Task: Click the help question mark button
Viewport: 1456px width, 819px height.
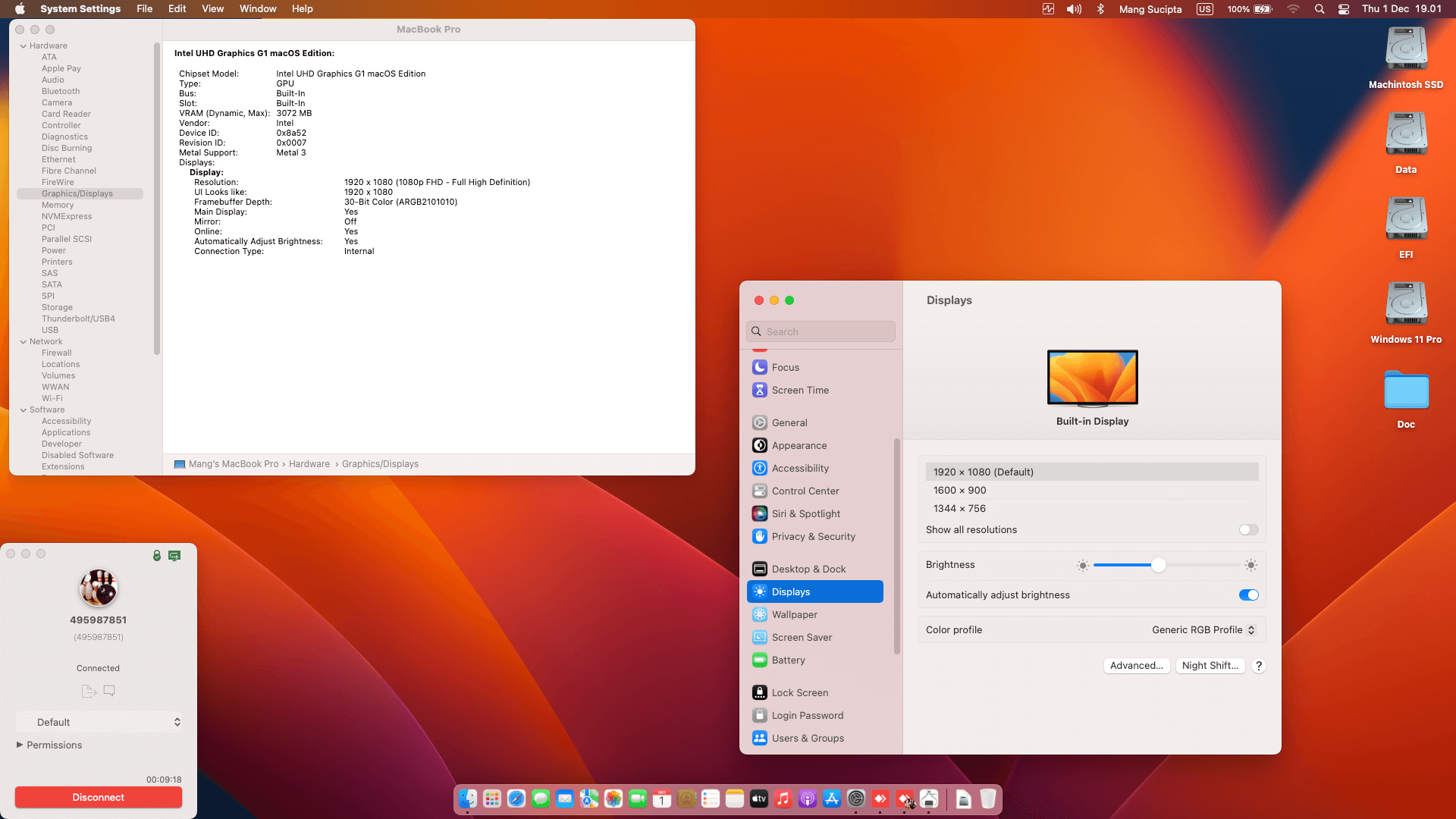Action: [1259, 666]
